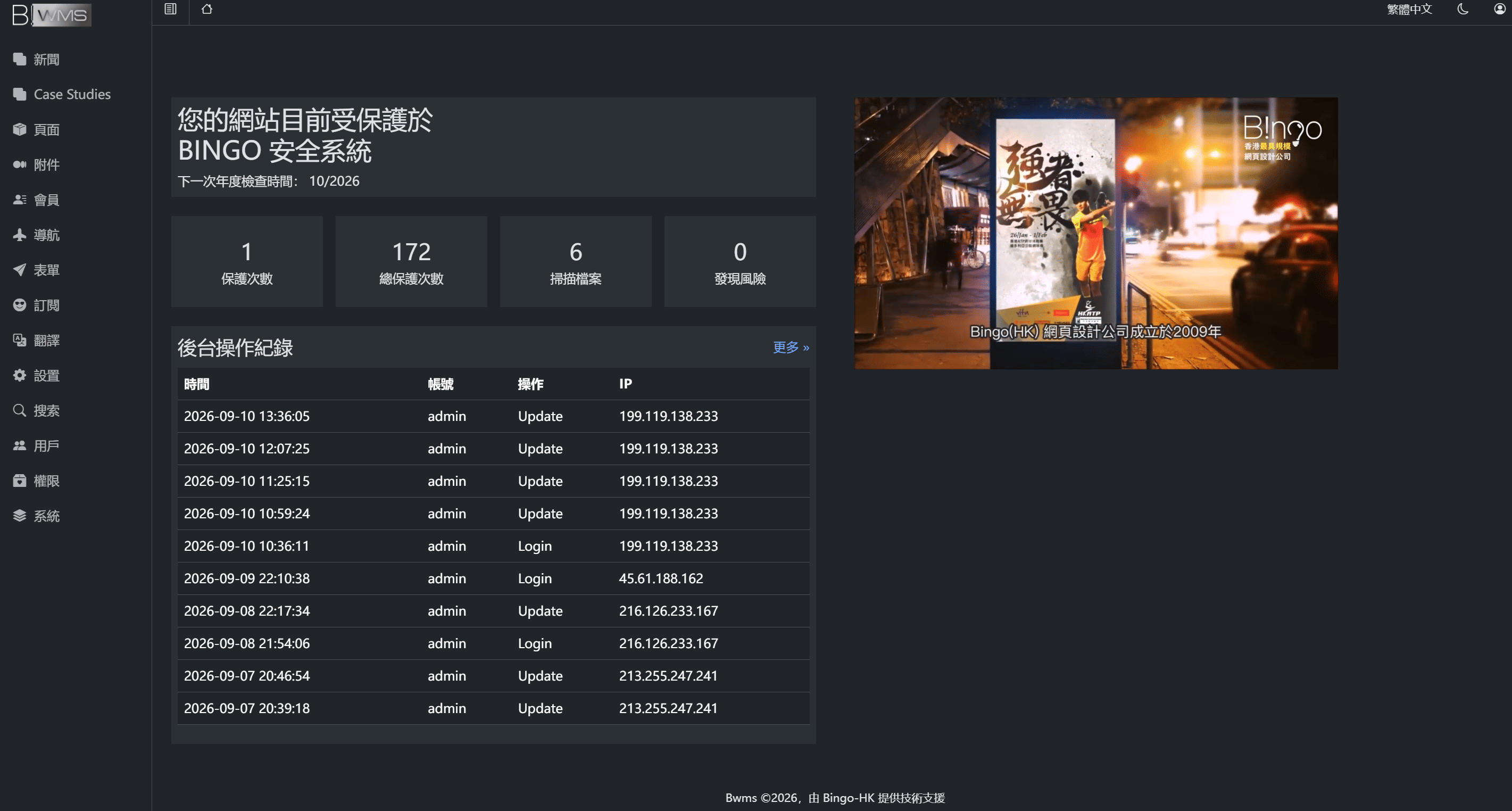This screenshot has width=1512, height=811.
Task: Click the 用戶 users icon
Action: pyautogui.click(x=19, y=445)
